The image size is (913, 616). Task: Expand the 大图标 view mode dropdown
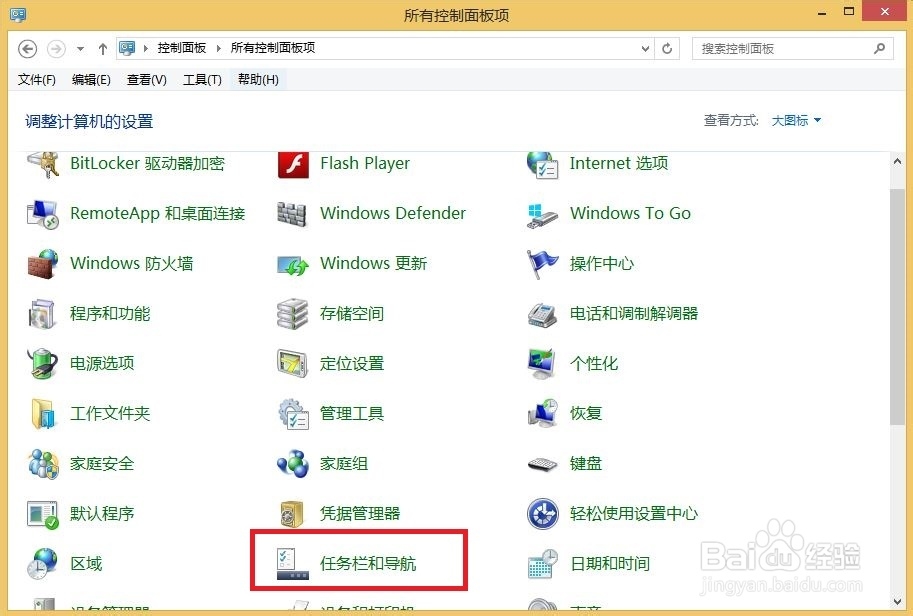[x=796, y=121]
